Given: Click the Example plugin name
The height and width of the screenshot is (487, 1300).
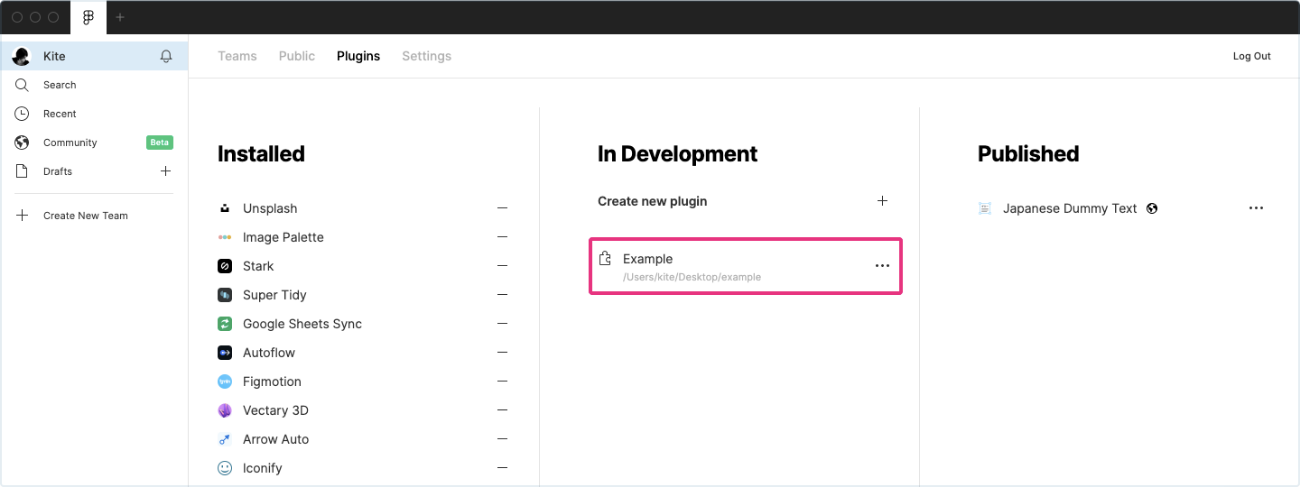Looking at the screenshot, I should pyautogui.click(x=648, y=259).
